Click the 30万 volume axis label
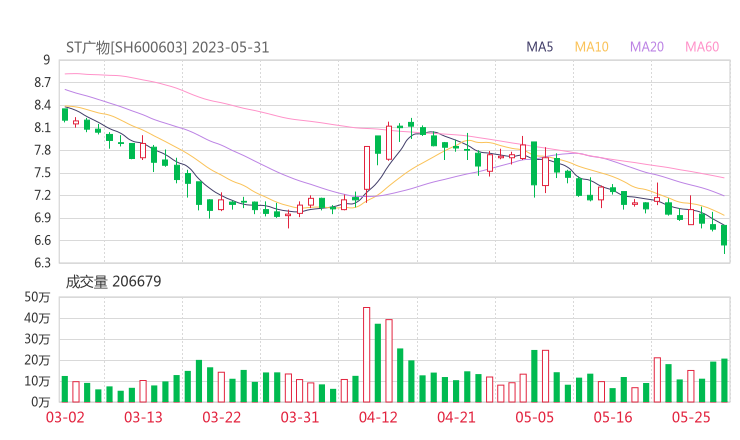The height and width of the screenshot is (440, 740). [37, 339]
